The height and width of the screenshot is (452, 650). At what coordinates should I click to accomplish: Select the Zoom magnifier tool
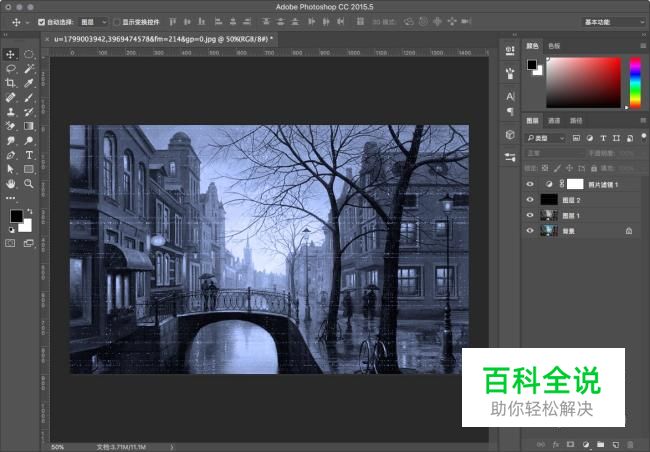29,184
